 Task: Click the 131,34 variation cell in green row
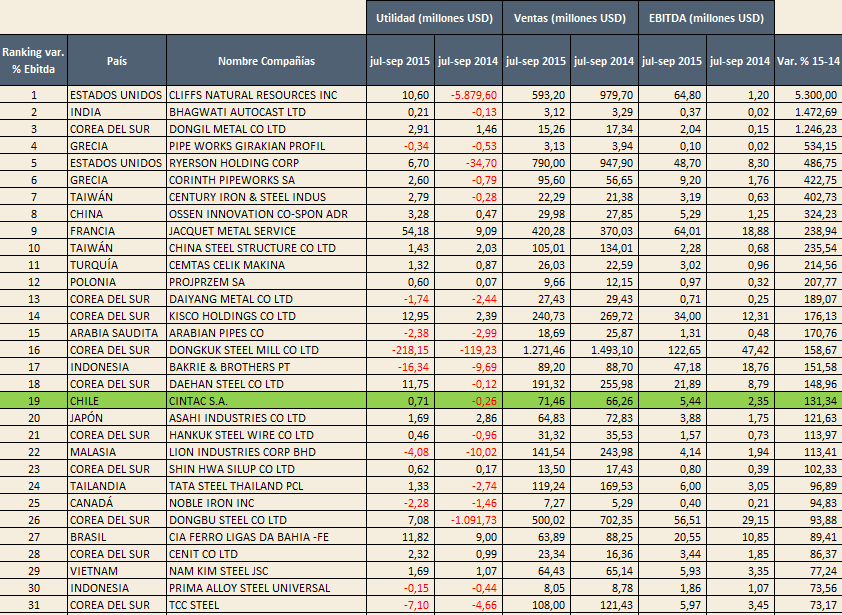[808, 401]
